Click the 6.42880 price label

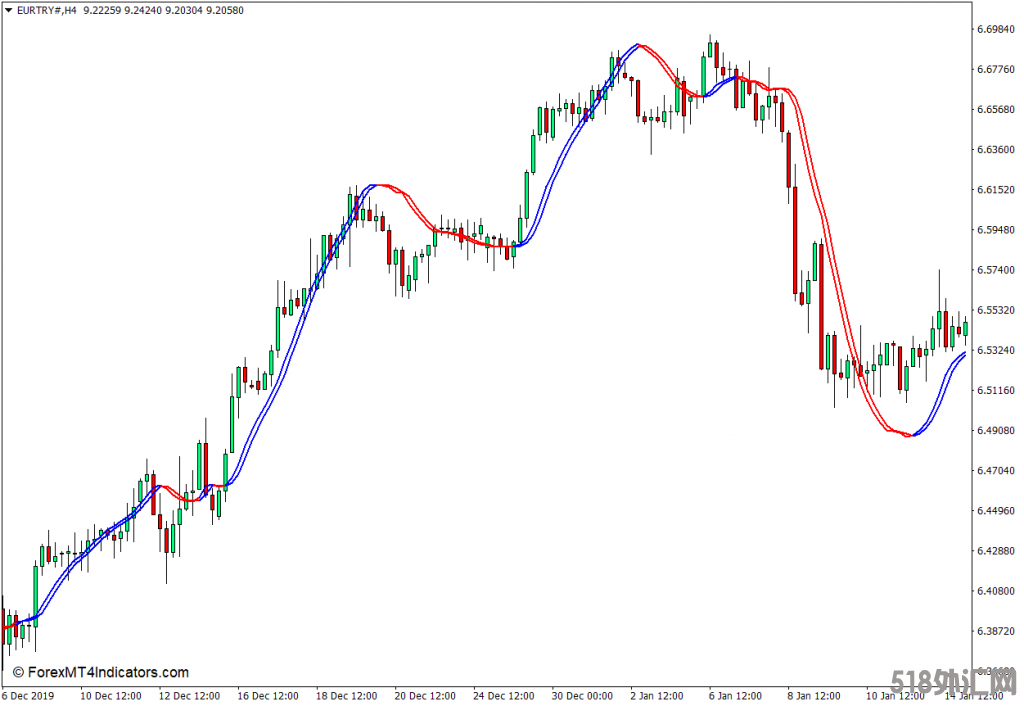pos(996,551)
